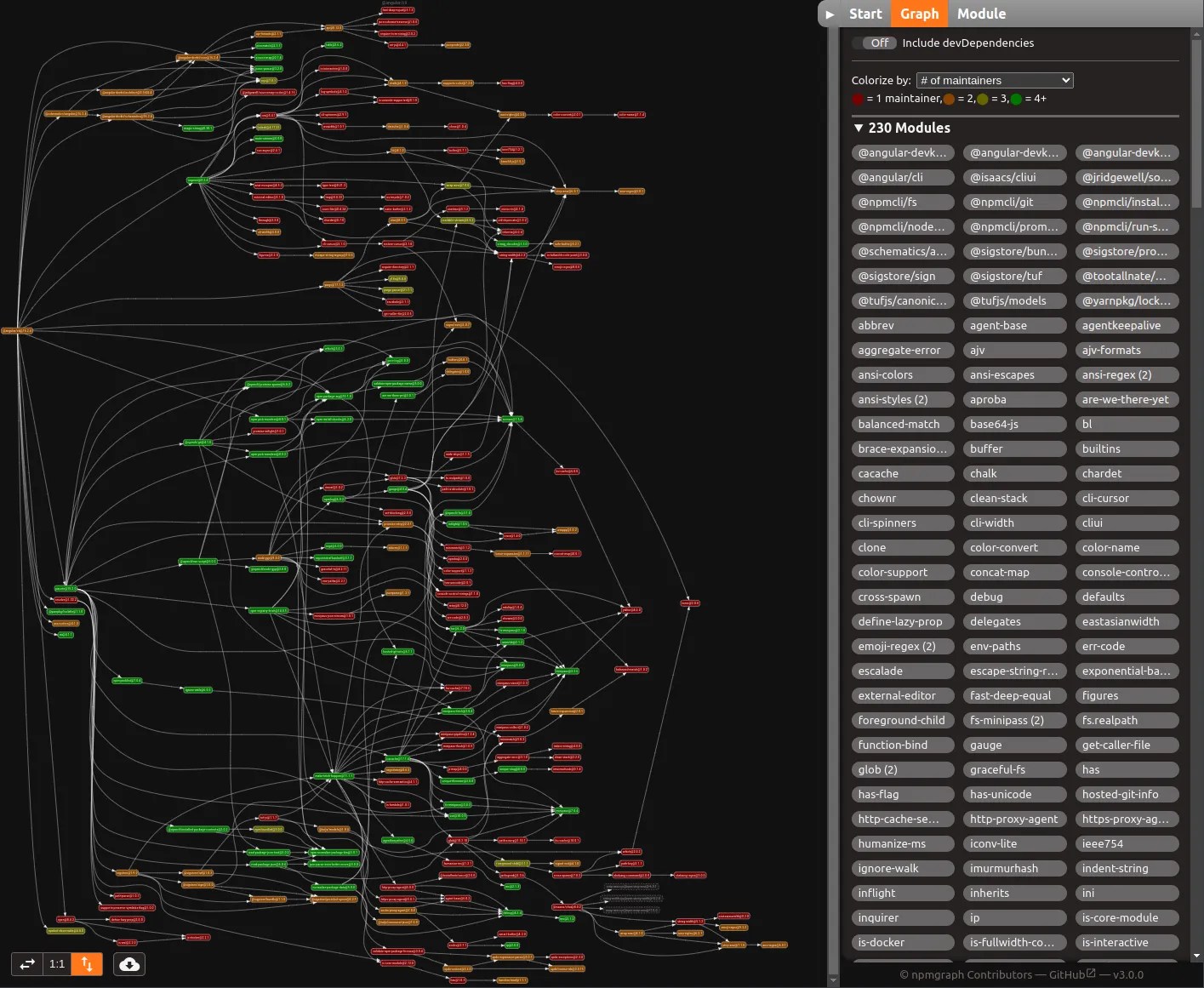Click the inherits module chip
Viewport: 1204px width, 988px height.
[1015, 893]
